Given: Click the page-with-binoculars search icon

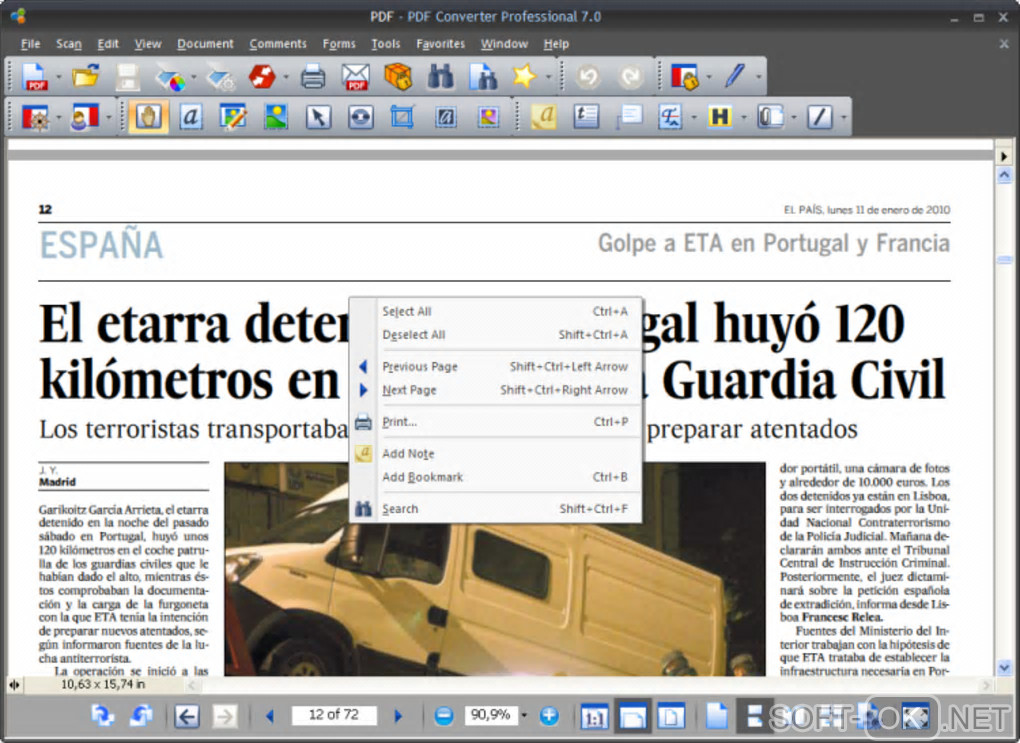Looking at the screenshot, I should [x=483, y=77].
